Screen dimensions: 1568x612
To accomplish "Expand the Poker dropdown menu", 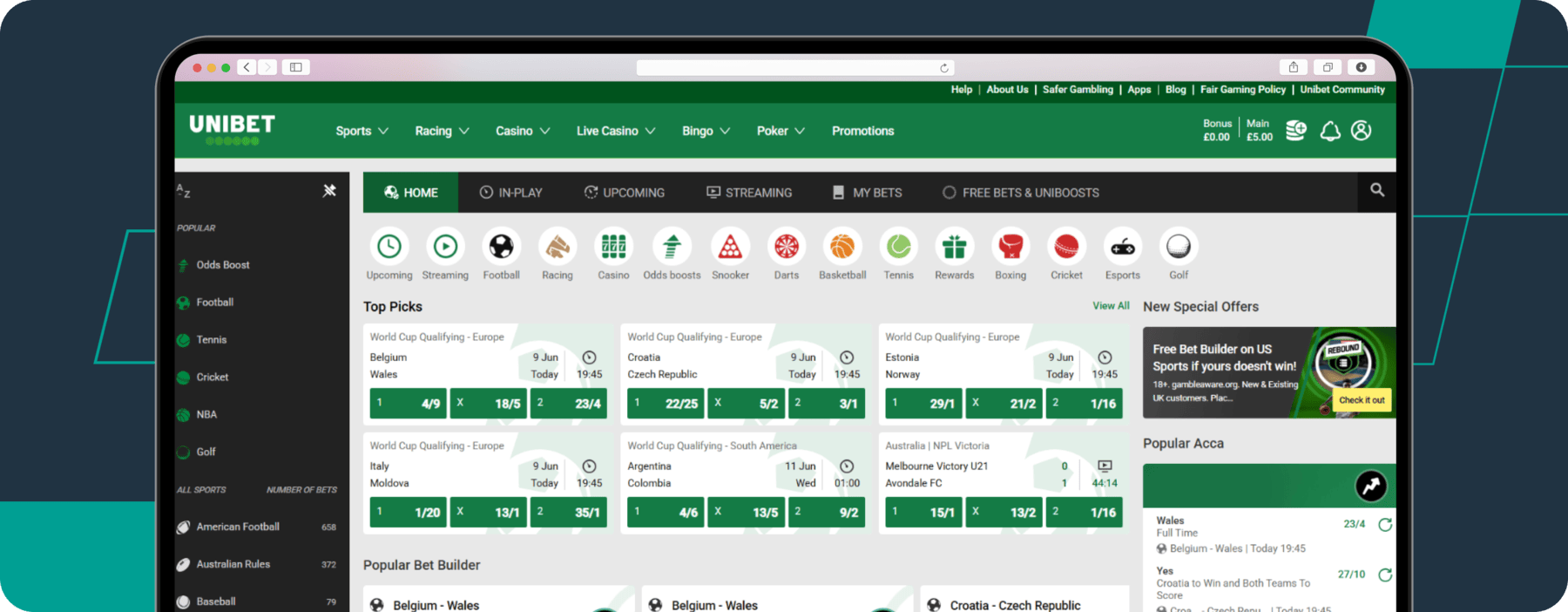I will [781, 131].
